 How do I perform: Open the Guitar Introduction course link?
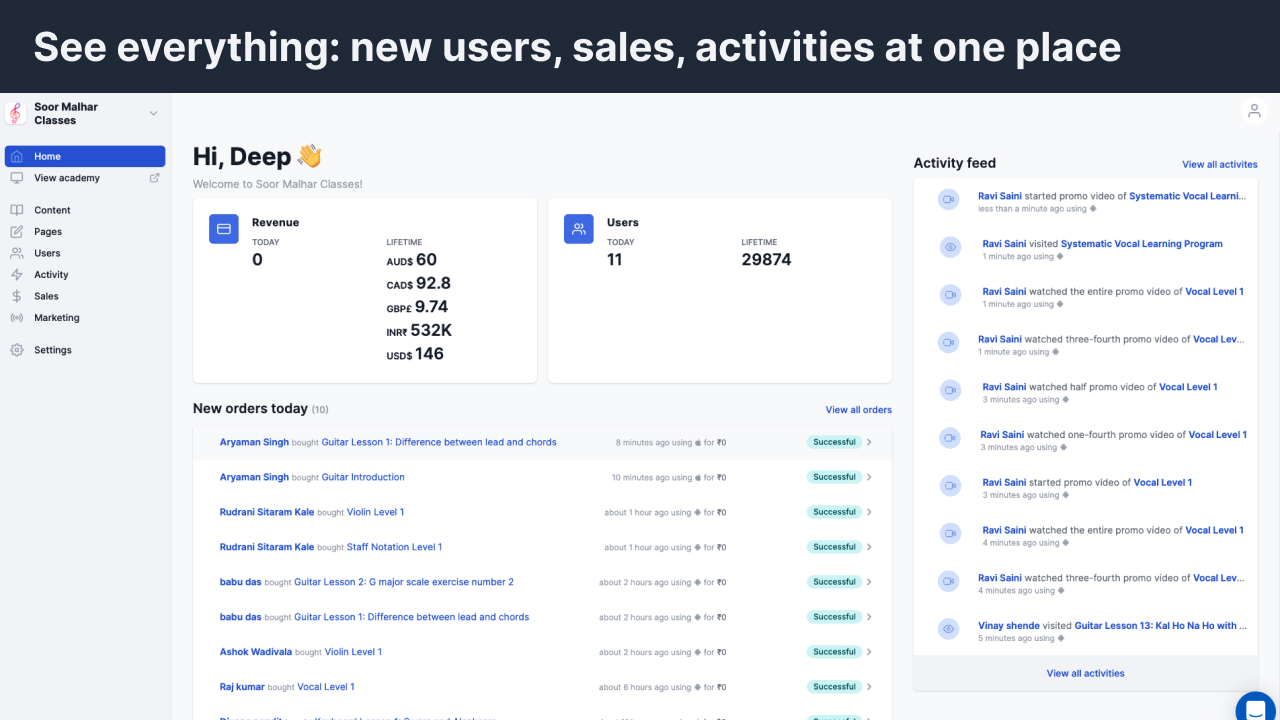[x=363, y=477]
